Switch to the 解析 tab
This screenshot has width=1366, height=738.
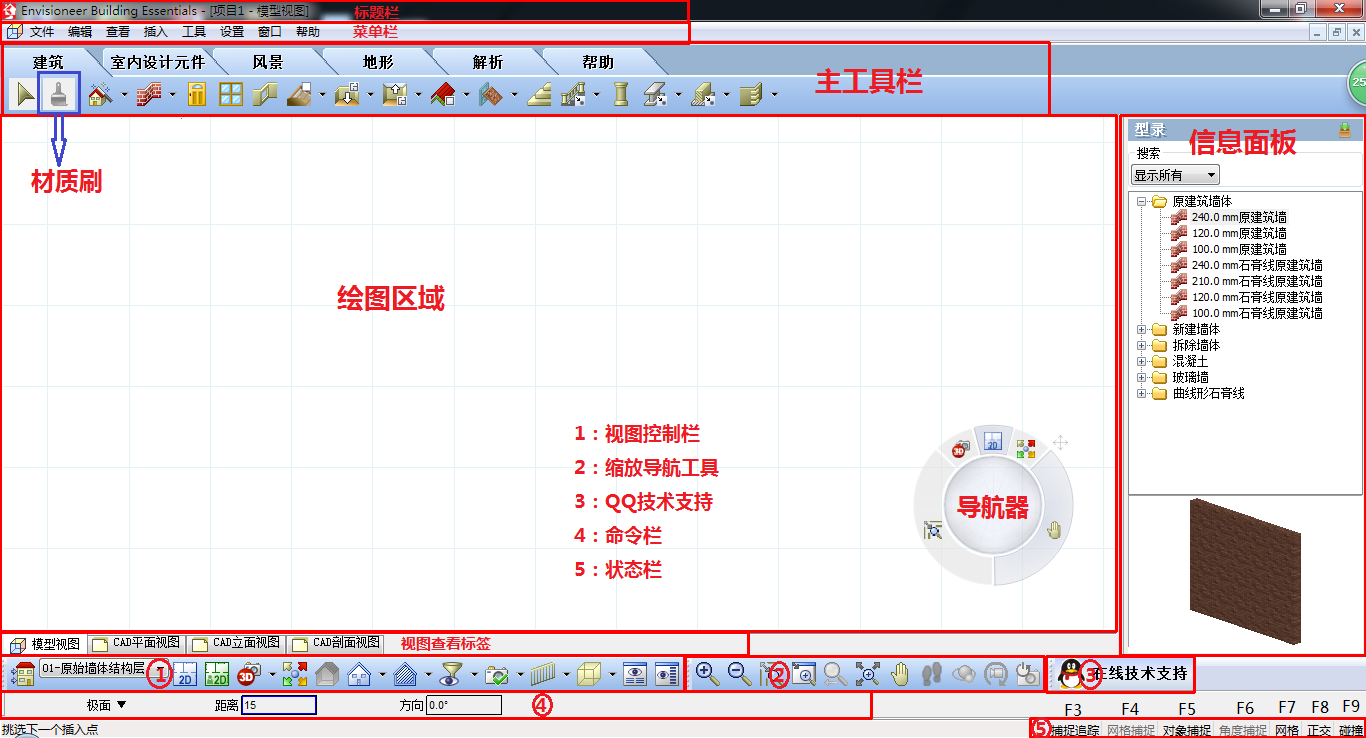pyautogui.click(x=488, y=62)
